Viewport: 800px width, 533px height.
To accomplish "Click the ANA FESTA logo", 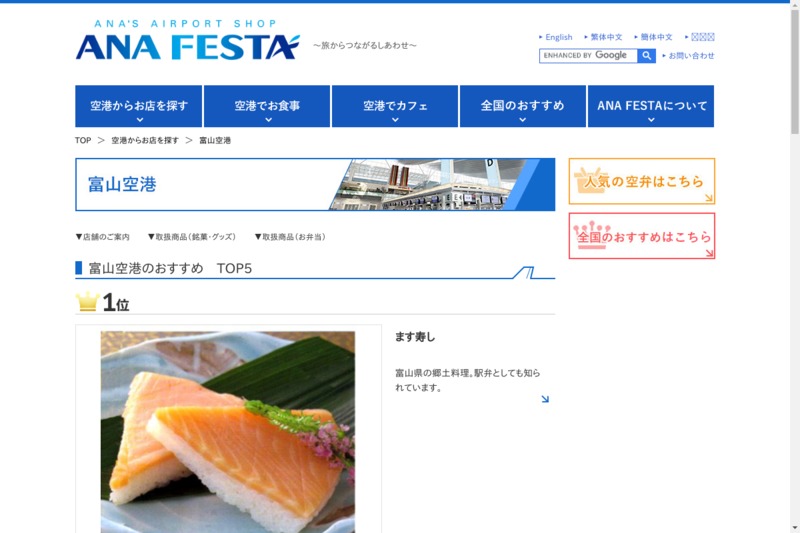I will pos(187,40).
